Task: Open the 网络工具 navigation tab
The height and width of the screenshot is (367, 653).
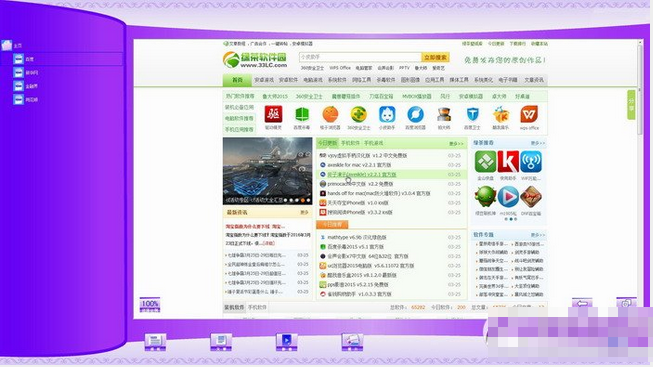Action: click(361, 80)
